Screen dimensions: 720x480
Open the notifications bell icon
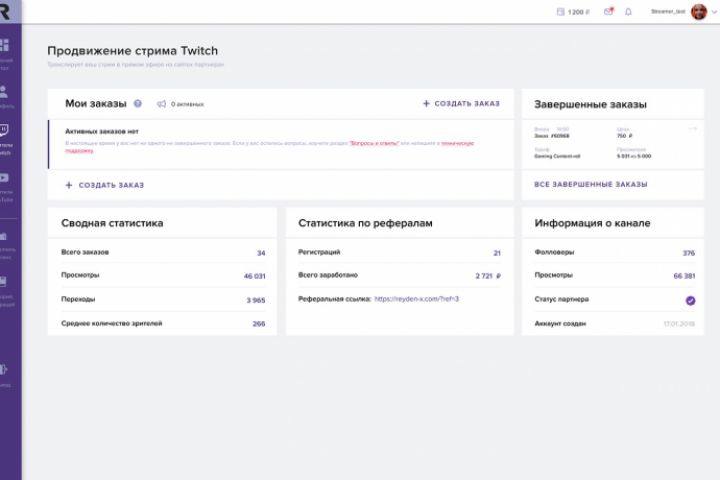pyautogui.click(x=628, y=12)
